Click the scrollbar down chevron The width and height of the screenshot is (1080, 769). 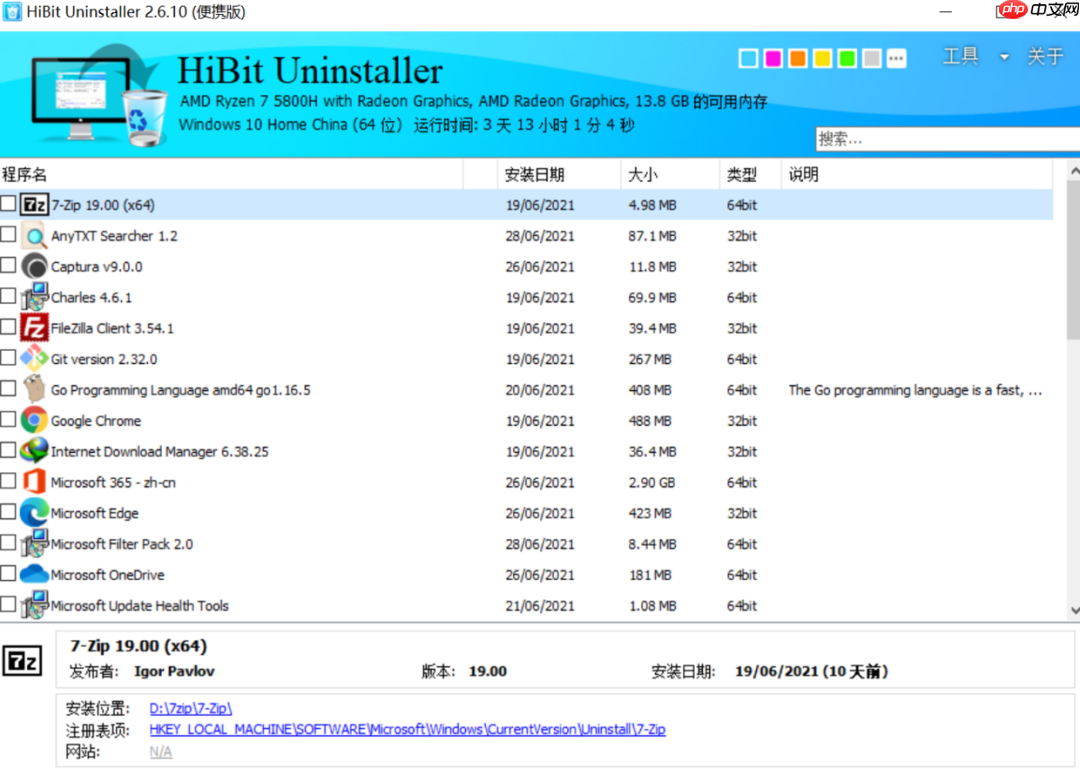1072,610
